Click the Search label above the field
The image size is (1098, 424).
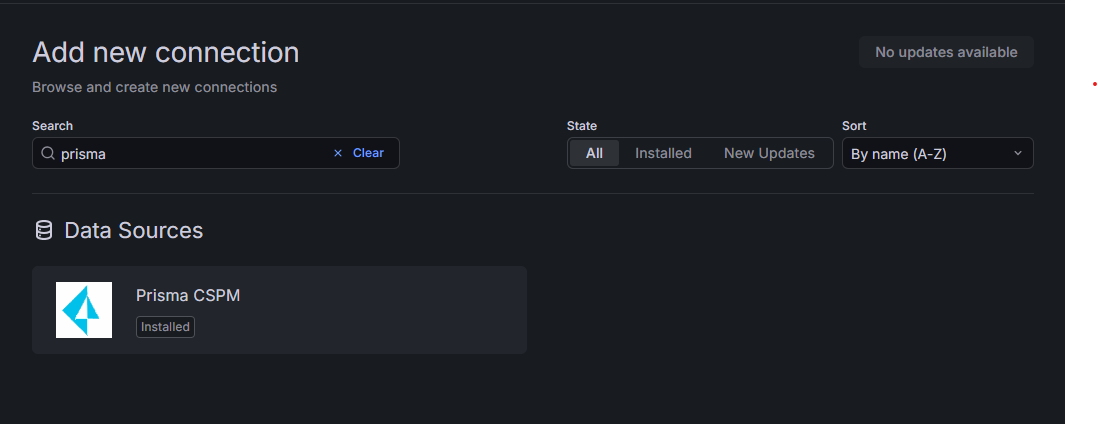53,125
